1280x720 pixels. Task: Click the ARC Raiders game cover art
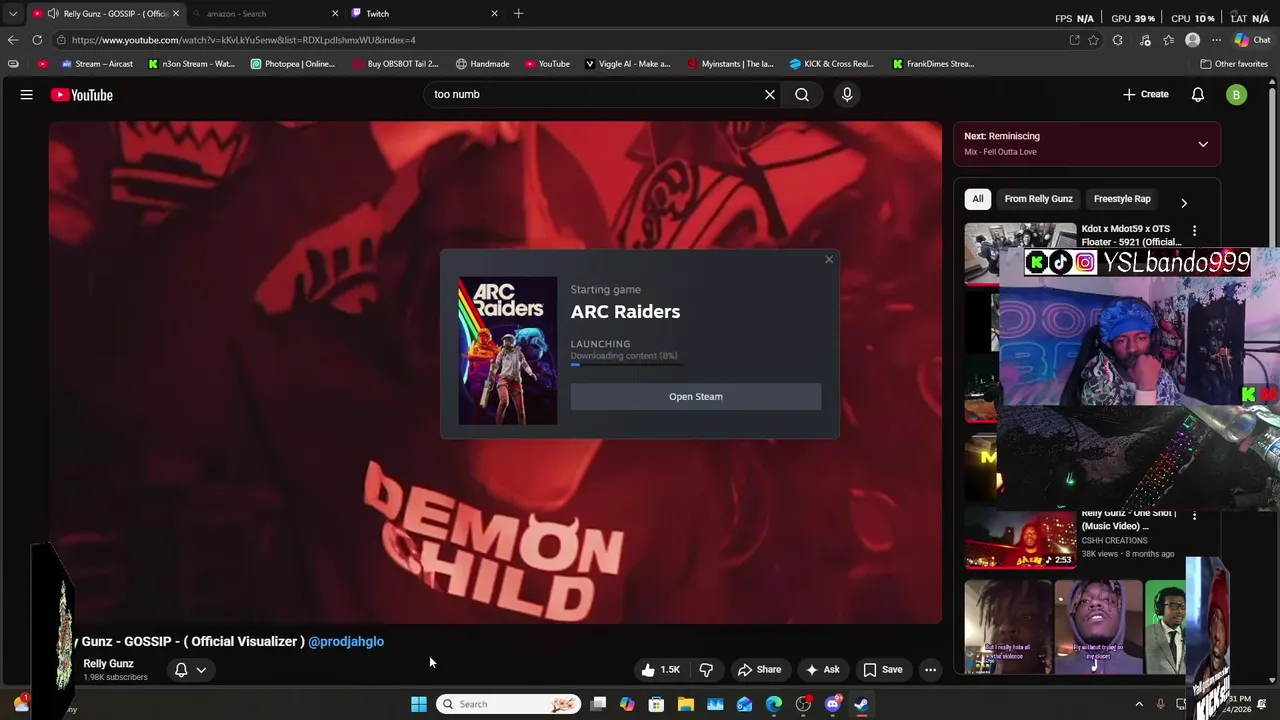508,351
